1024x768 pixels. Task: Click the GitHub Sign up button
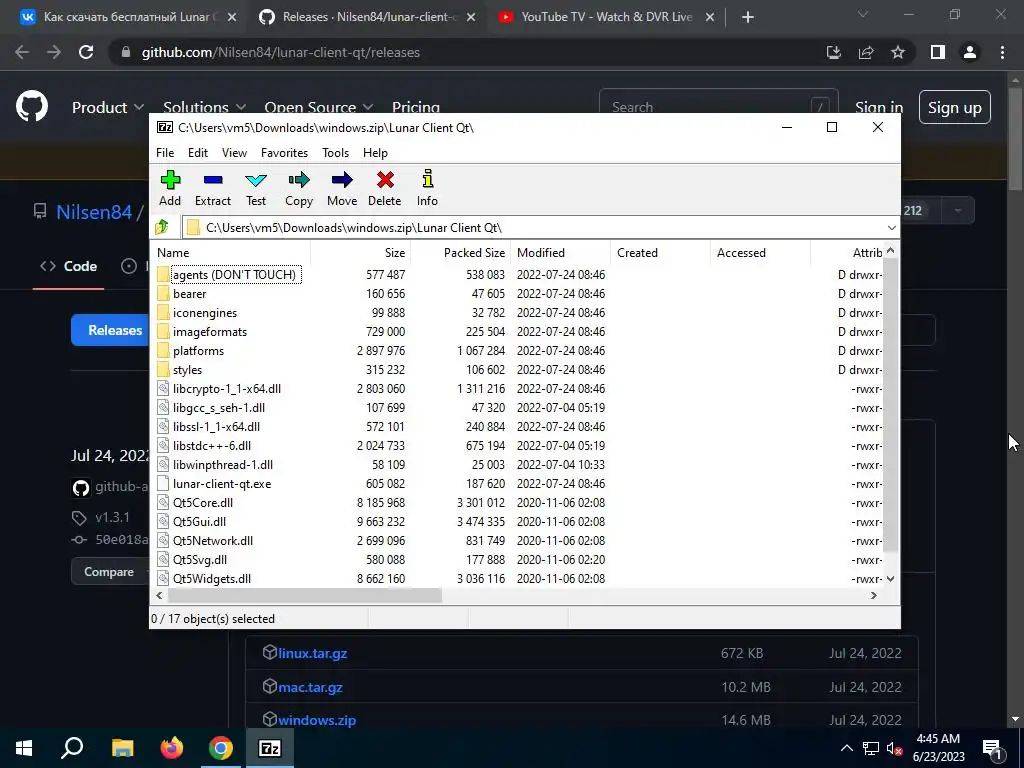point(955,107)
